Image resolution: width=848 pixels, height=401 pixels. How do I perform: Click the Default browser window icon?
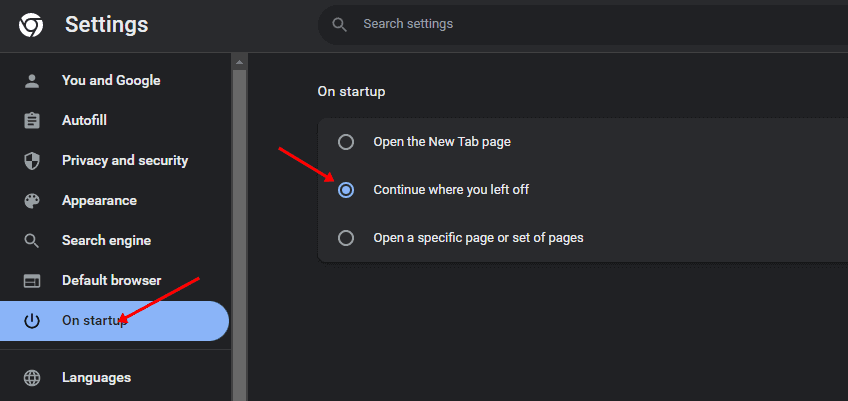(x=32, y=281)
